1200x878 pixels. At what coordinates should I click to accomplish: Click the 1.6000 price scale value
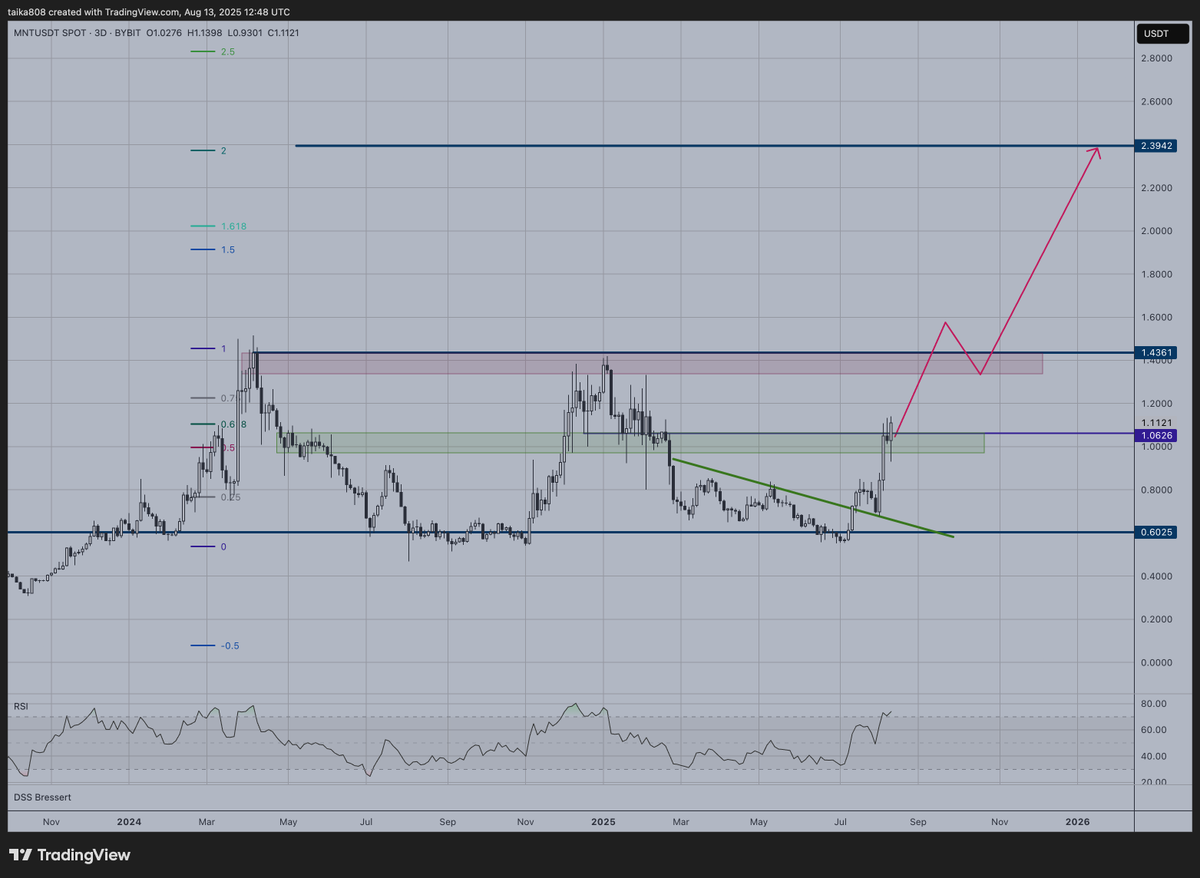[1156, 318]
